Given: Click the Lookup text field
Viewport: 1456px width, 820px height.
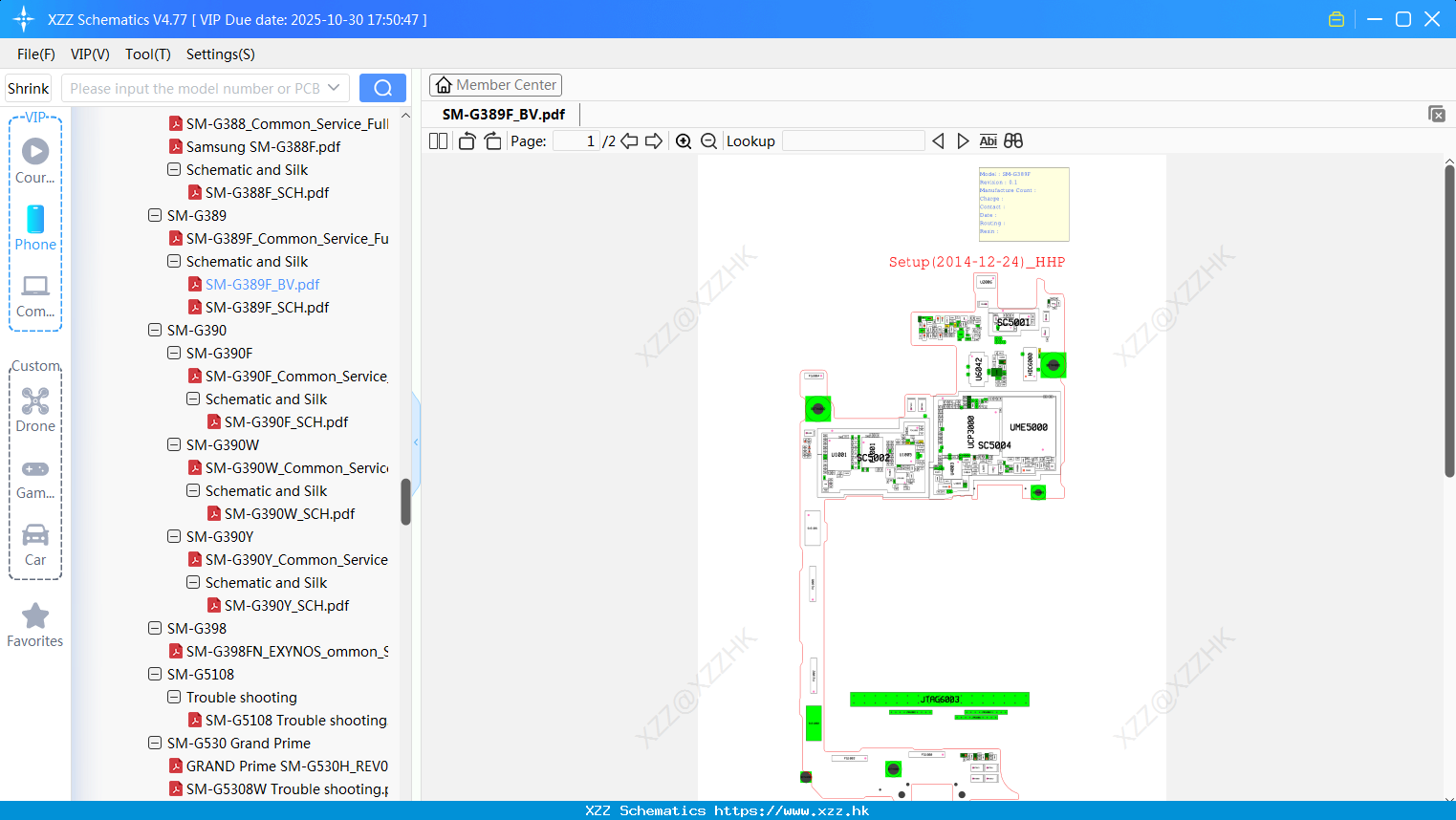Looking at the screenshot, I should [x=854, y=140].
